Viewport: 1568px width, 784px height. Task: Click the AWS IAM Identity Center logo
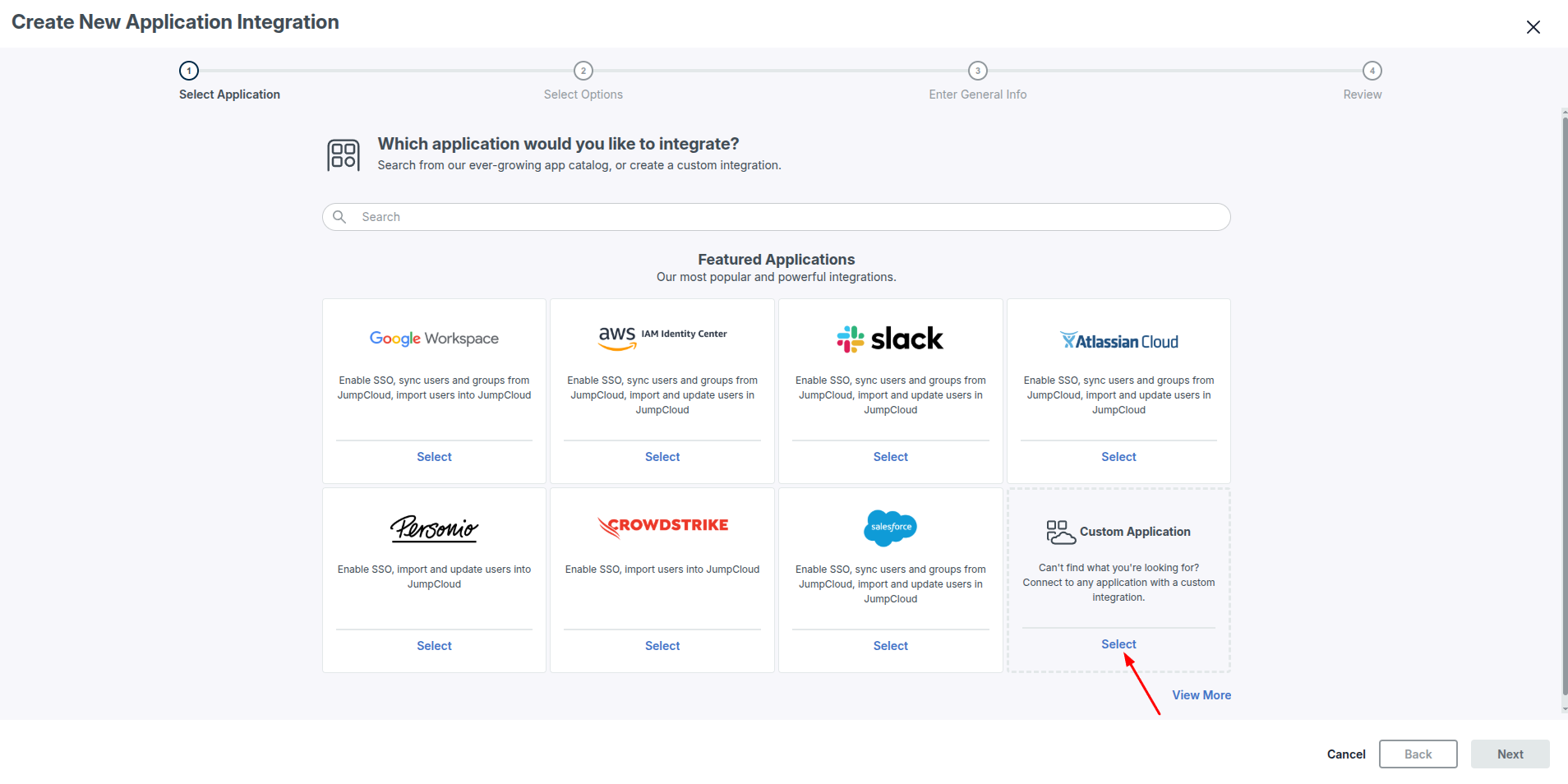point(662,337)
